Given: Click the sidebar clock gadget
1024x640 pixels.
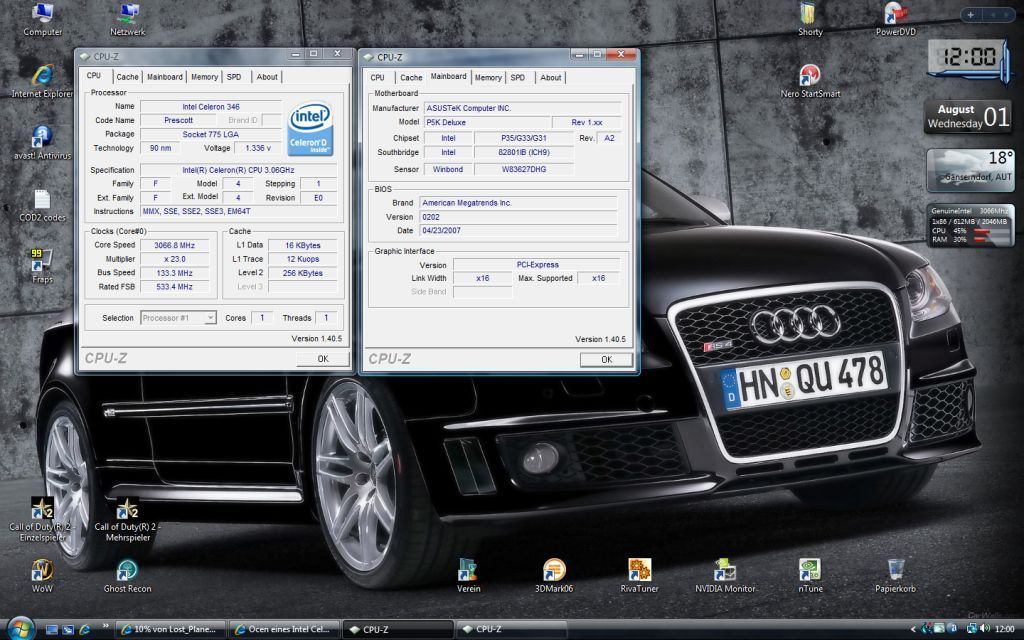Looking at the screenshot, I should [x=969, y=60].
